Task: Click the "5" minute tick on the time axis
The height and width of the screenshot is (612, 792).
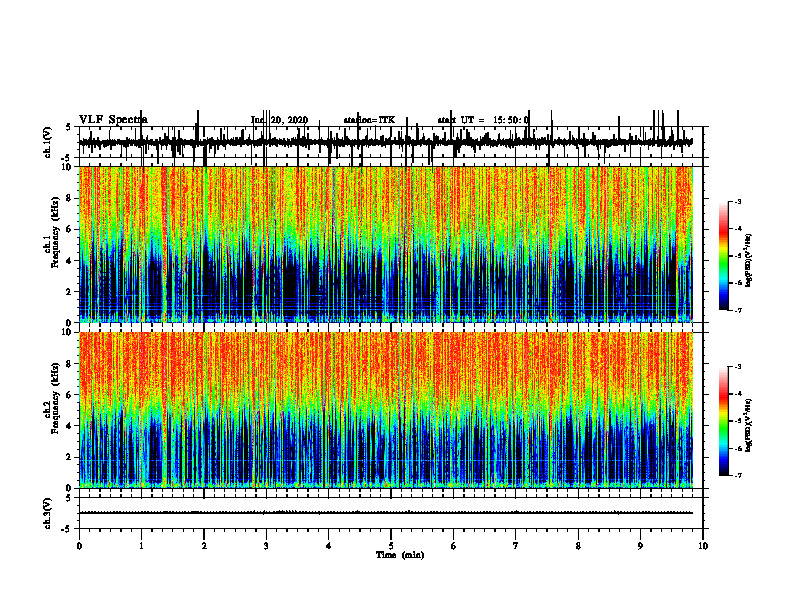Action: pyautogui.click(x=391, y=546)
